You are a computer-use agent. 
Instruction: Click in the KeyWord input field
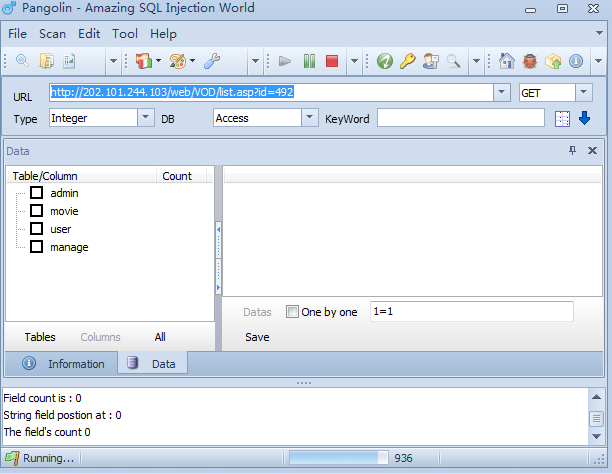pos(461,118)
